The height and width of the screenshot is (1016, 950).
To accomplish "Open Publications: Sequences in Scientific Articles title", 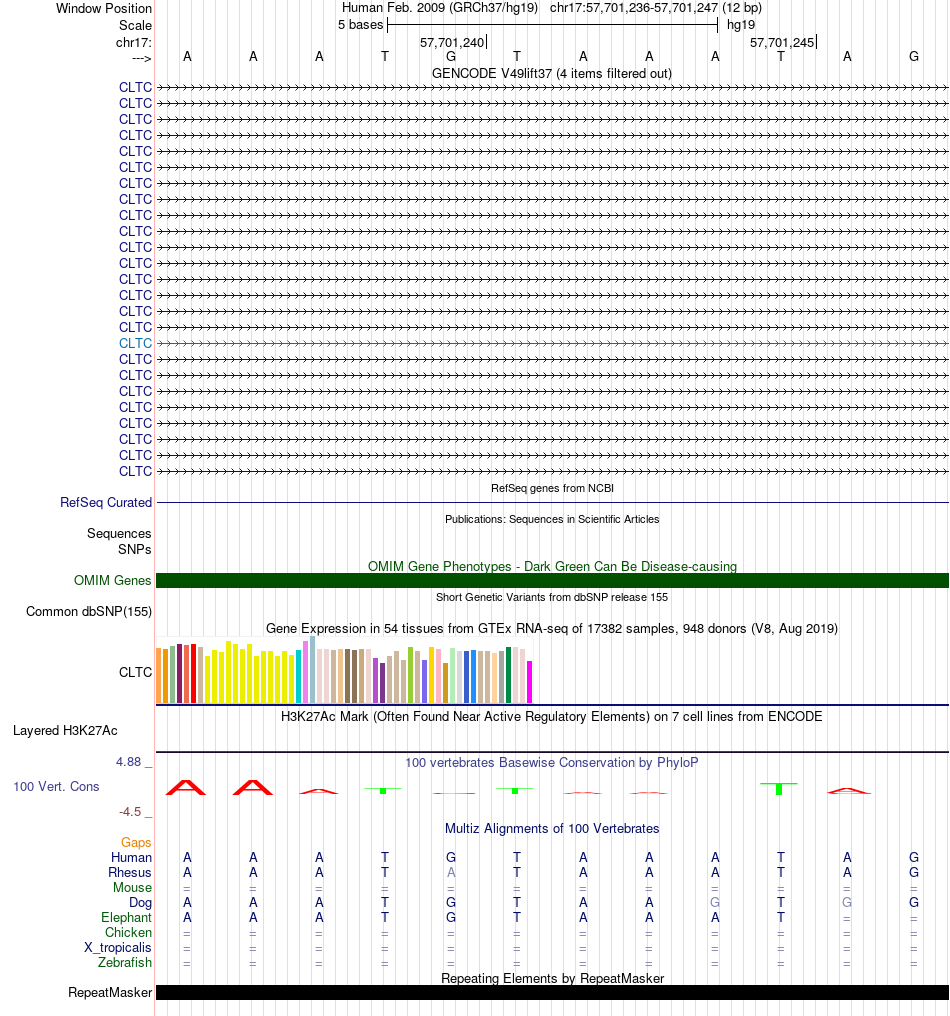I will pyautogui.click(x=552, y=519).
